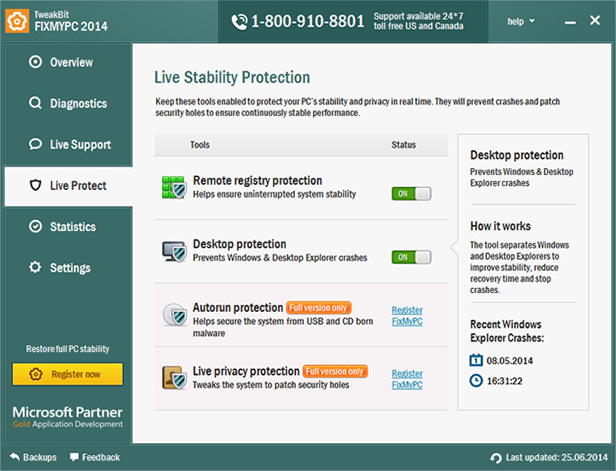Viewport: 616px width, 471px height.
Task: Click the Autorun protection title text
Action: (x=238, y=308)
